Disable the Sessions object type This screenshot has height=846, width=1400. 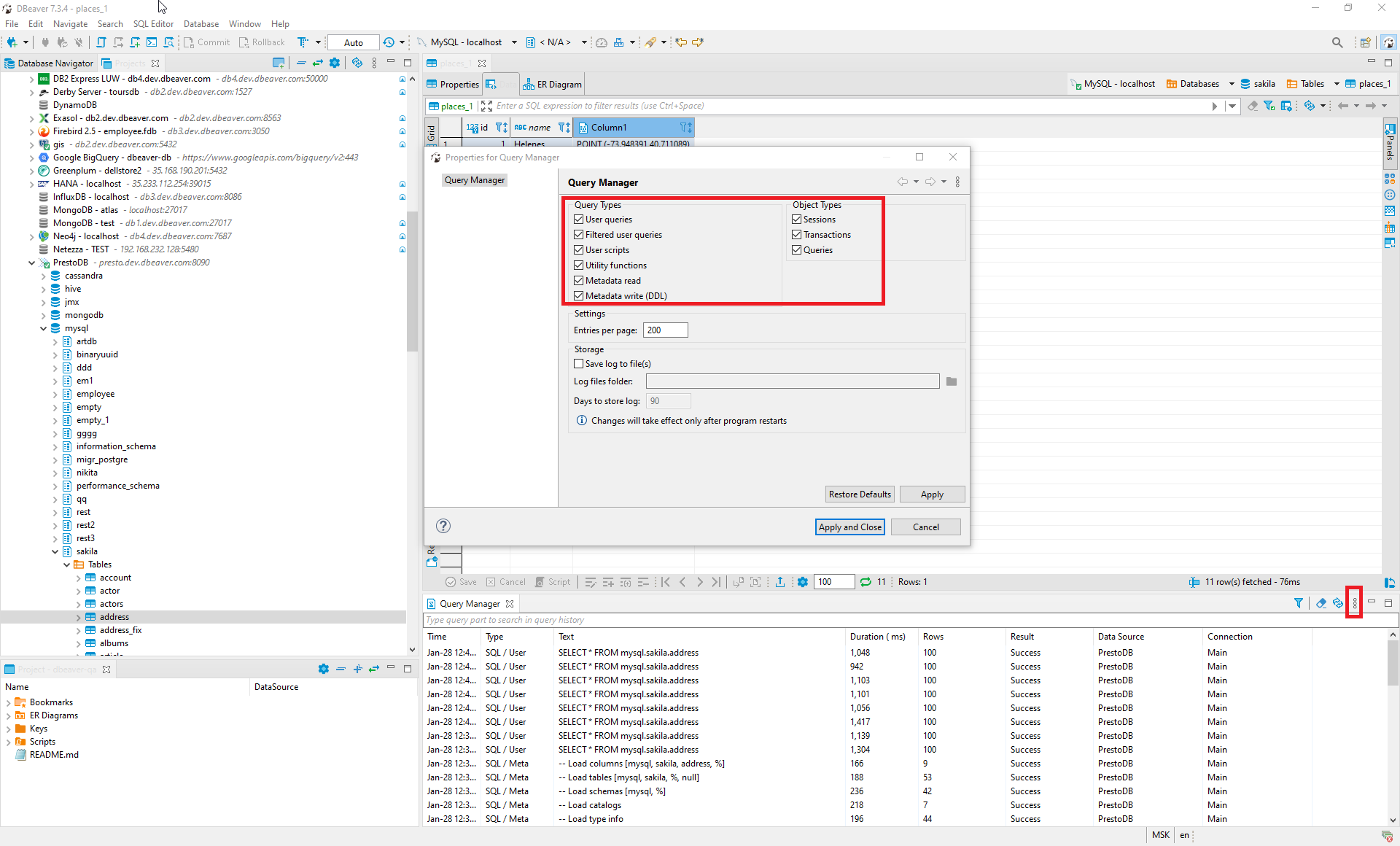tap(796, 219)
